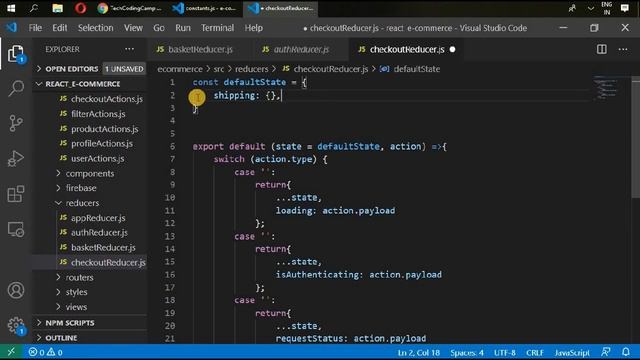The image size is (640, 360).
Task: Click unsaved dot on checkoutReducer.js tab
Action: [x=452, y=49]
